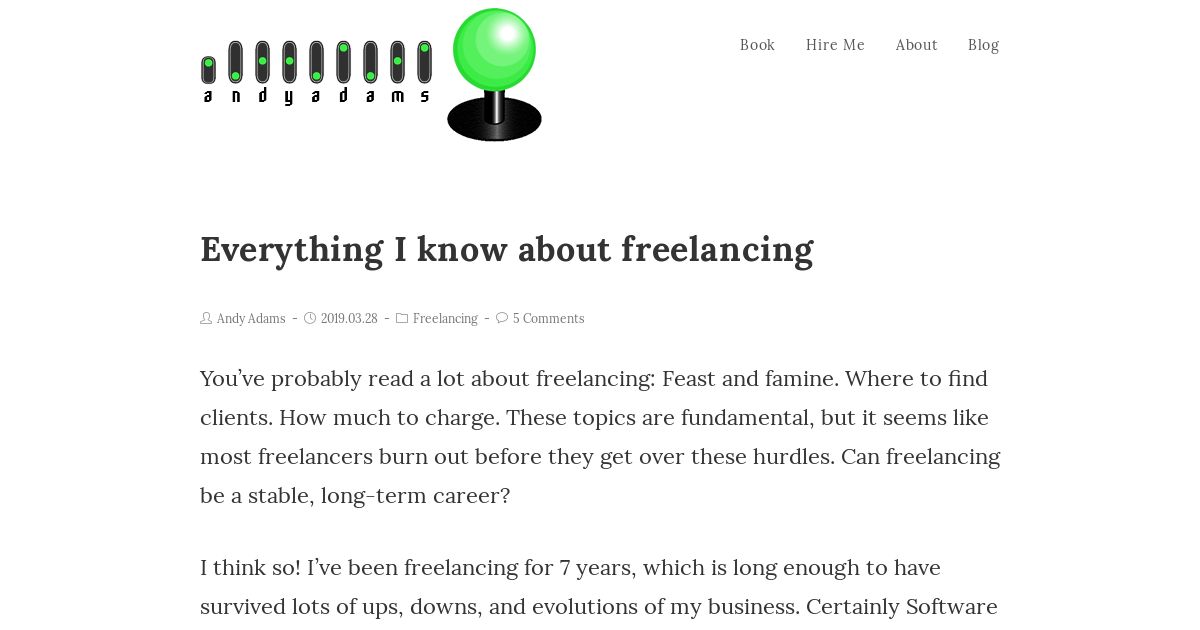Open the Book menu item

pyautogui.click(x=757, y=45)
